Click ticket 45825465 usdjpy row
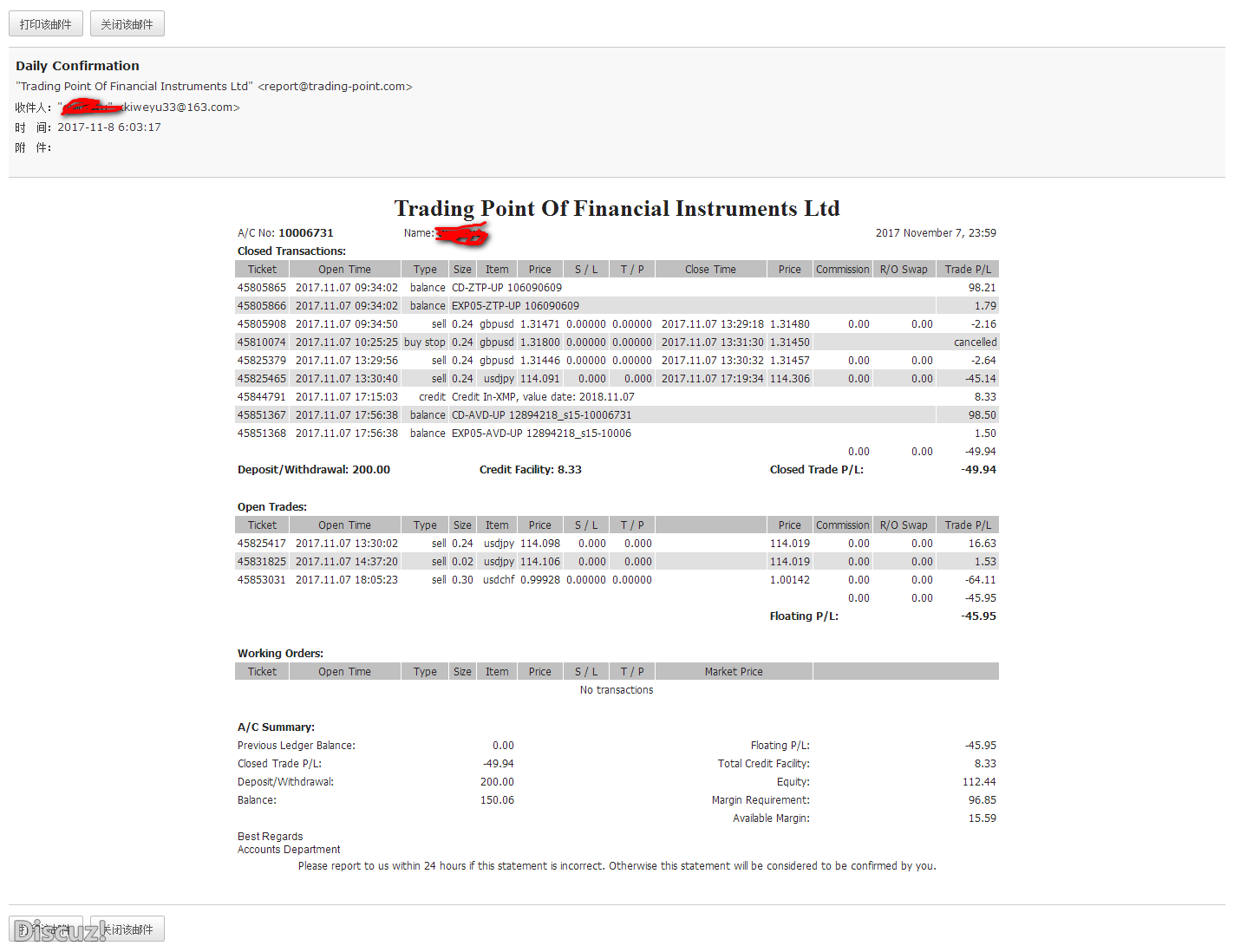Viewport: 1234px width, 952px height. pos(617,379)
